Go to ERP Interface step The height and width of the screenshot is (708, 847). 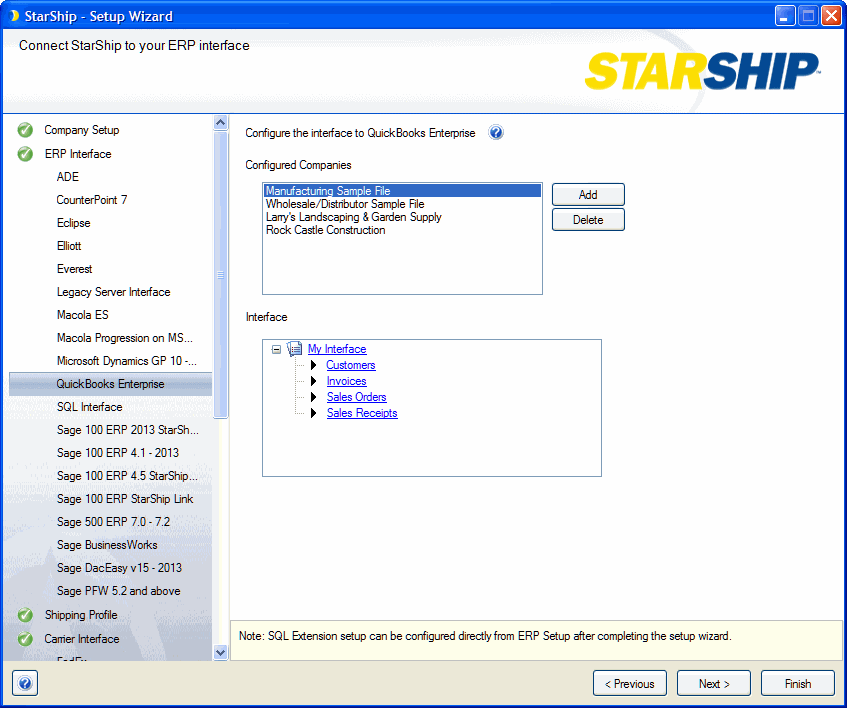78,154
